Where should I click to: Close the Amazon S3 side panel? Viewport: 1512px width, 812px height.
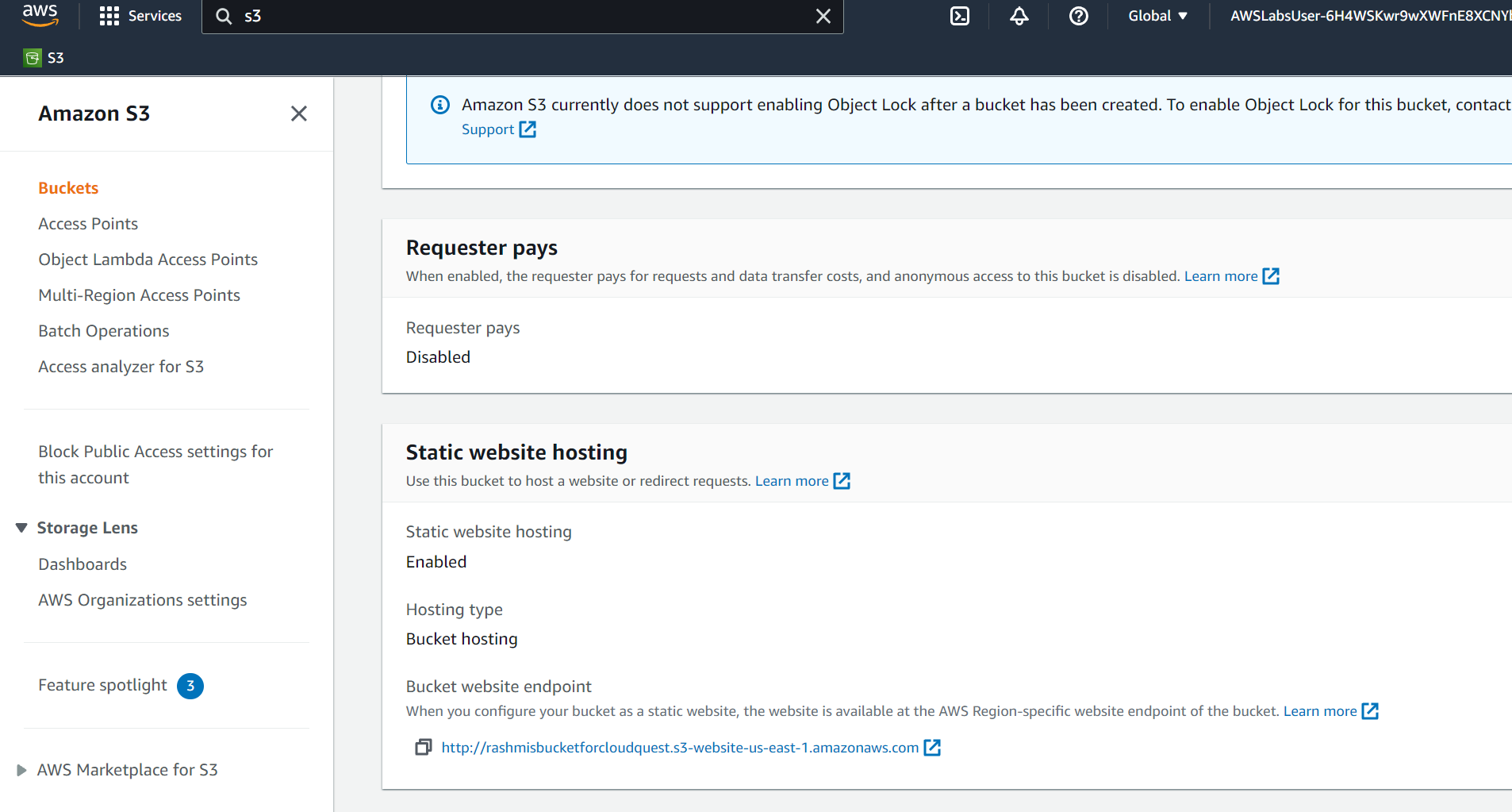pyautogui.click(x=299, y=114)
